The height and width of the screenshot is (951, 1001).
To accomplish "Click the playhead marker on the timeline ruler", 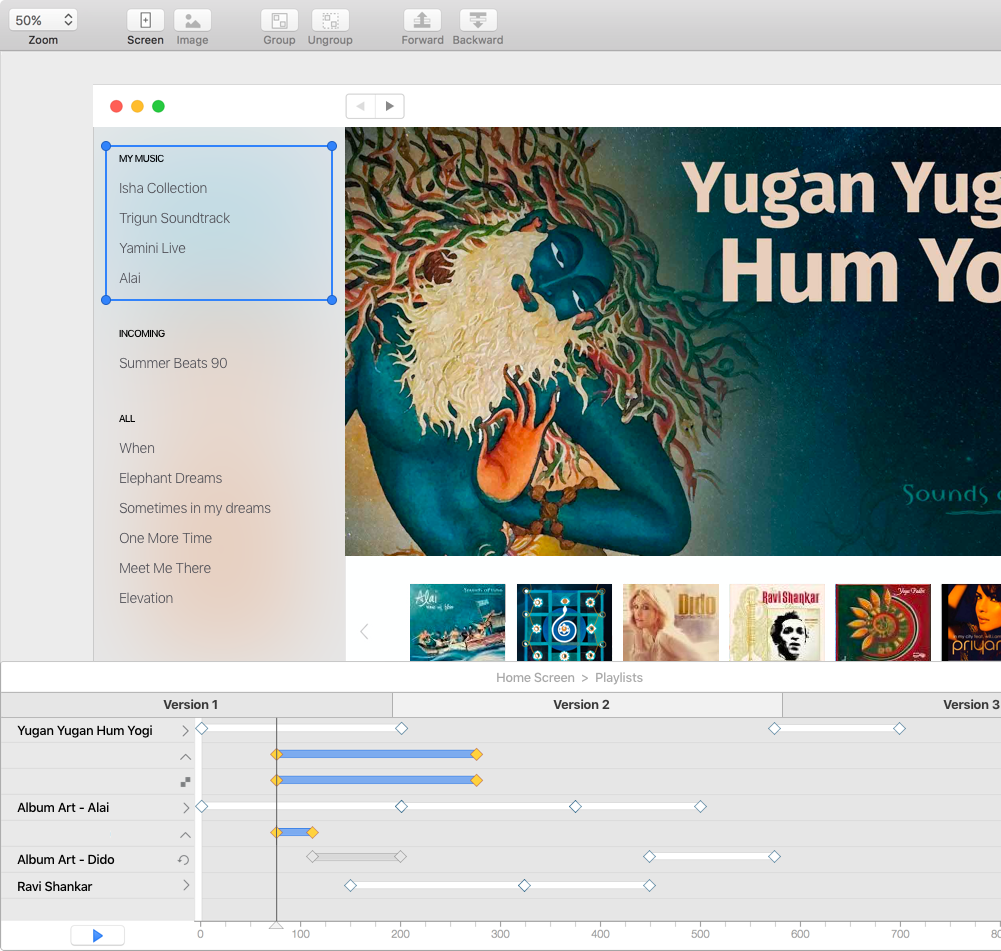I will 276,925.
